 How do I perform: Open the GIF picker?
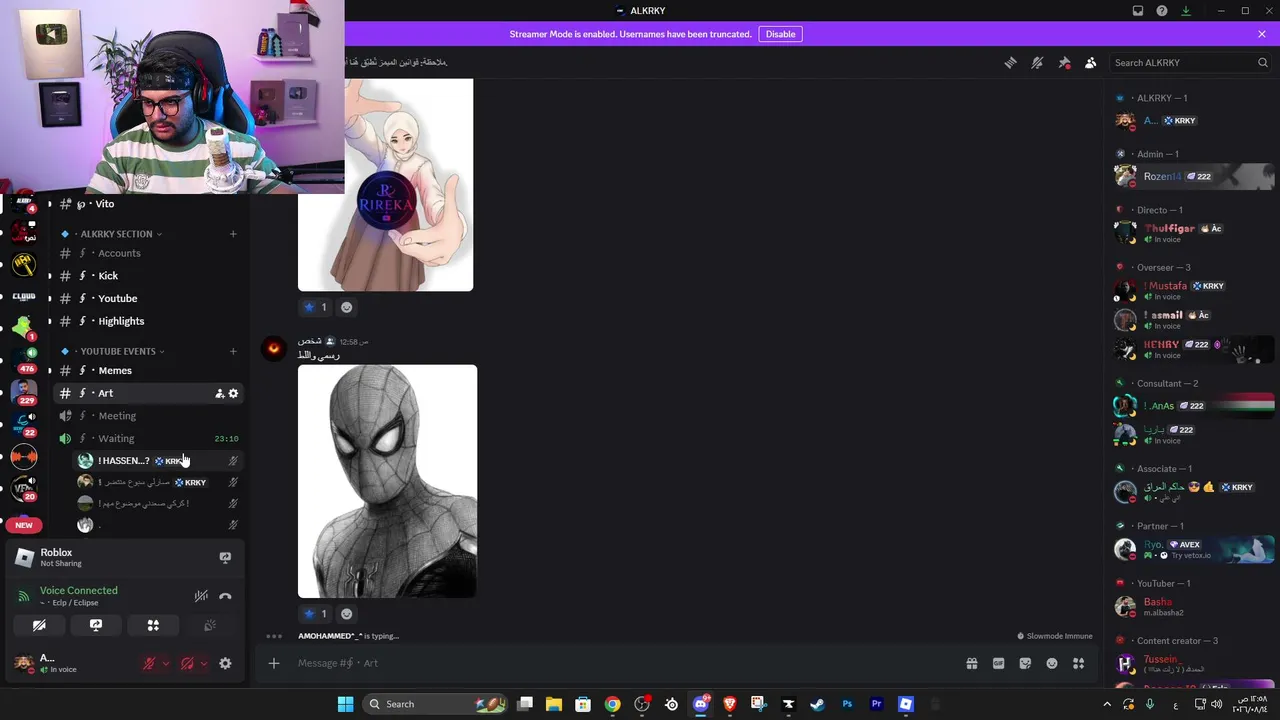click(x=998, y=663)
